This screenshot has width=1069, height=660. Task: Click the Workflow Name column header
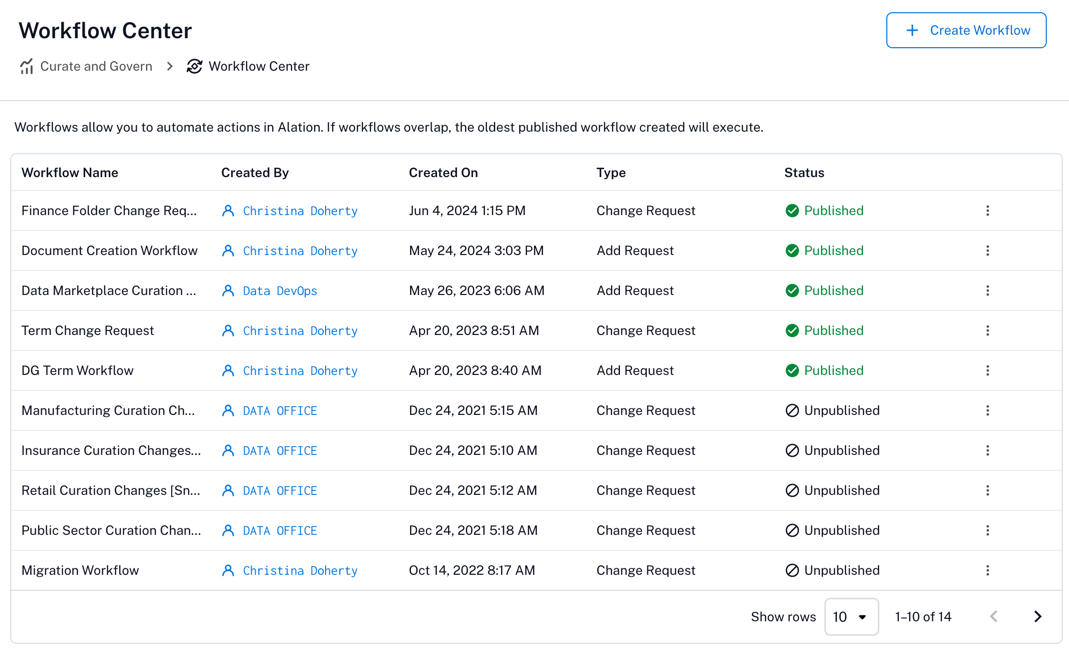click(x=70, y=172)
